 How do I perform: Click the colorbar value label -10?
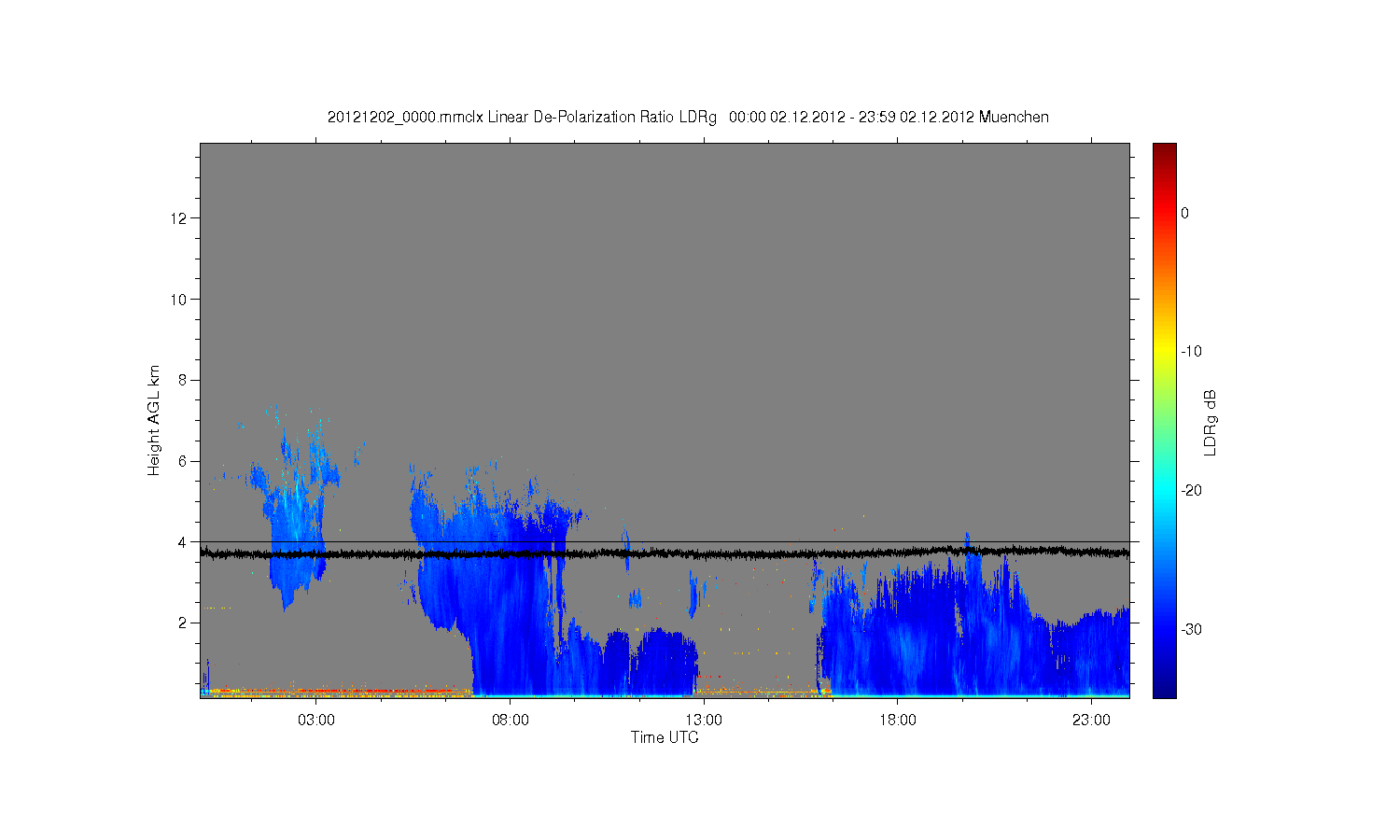pyautogui.click(x=1191, y=352)
